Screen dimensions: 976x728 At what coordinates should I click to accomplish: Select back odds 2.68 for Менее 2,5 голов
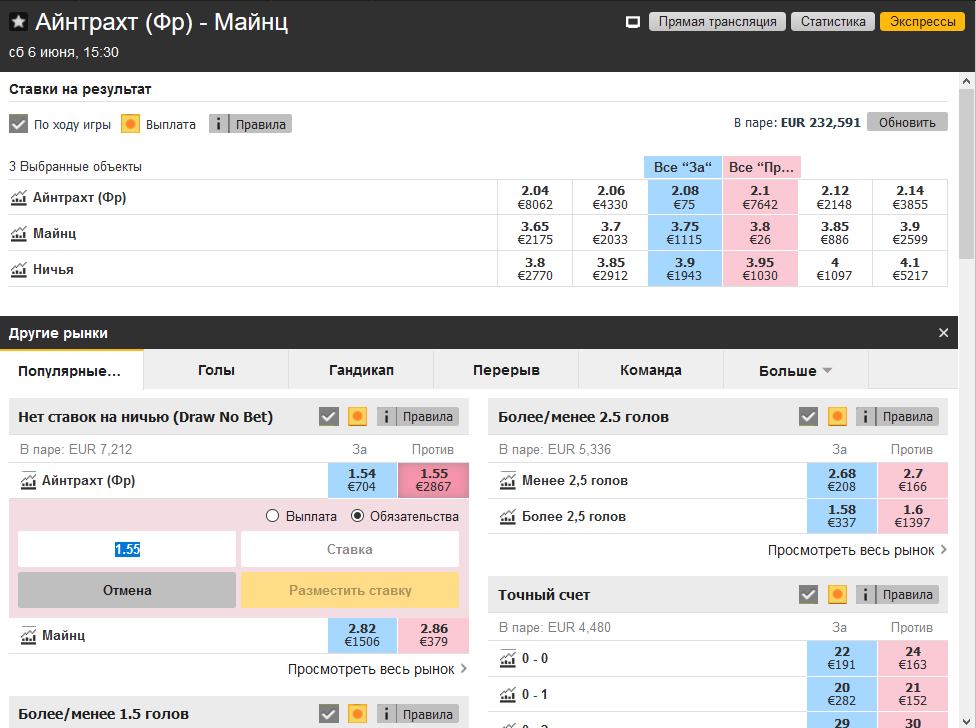[x=842, y=480]
